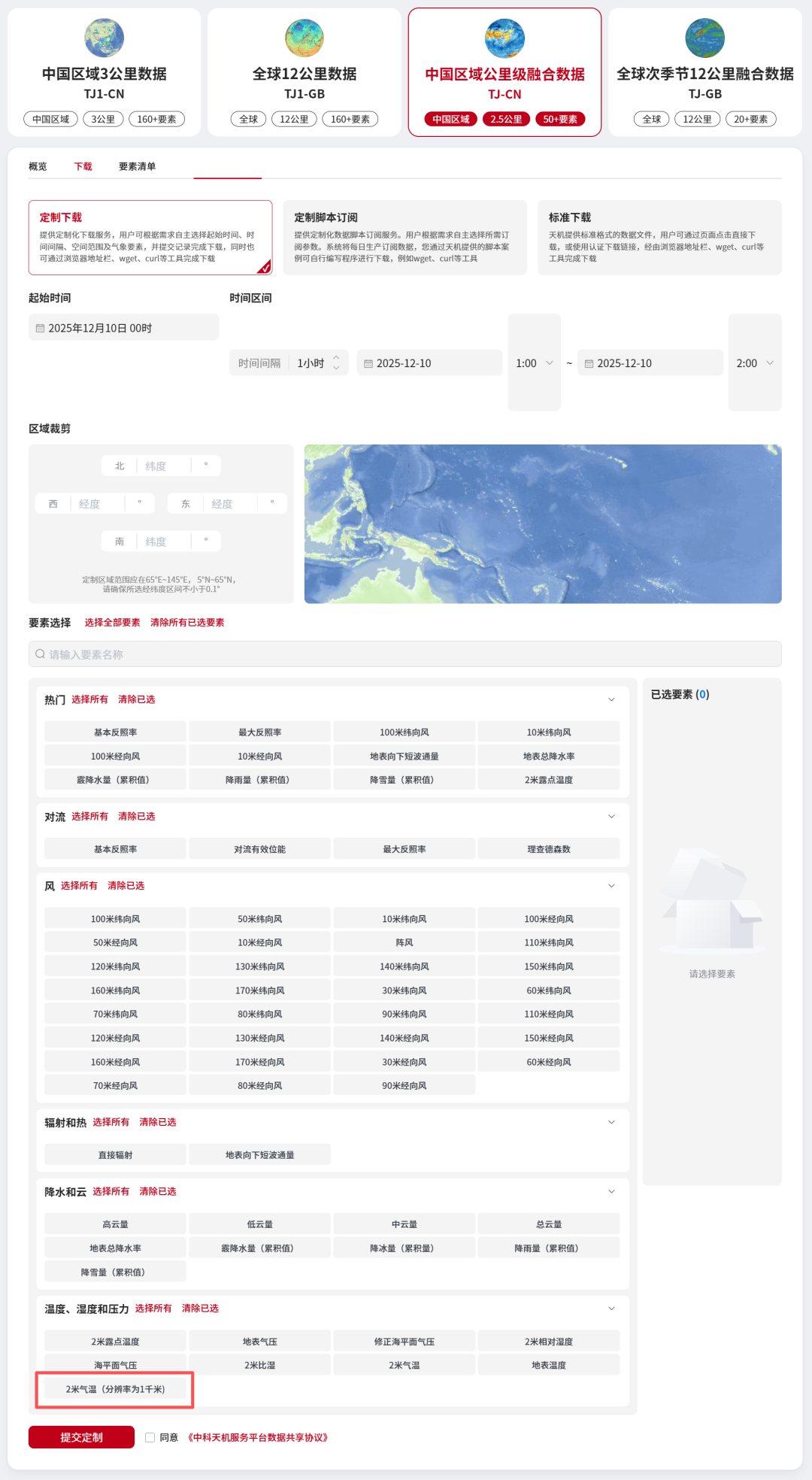Select 直接辐射 element
This screenshot has width=812, height=1480.
click(x=115, y=1155)
